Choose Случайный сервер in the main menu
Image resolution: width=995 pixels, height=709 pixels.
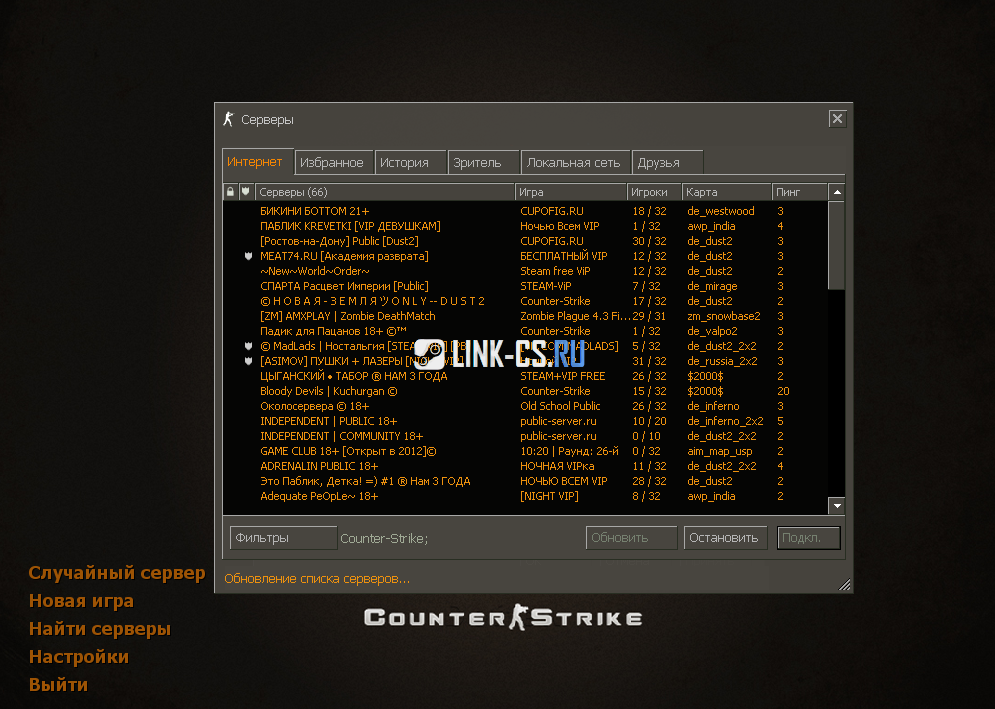(x=117, y=573)
